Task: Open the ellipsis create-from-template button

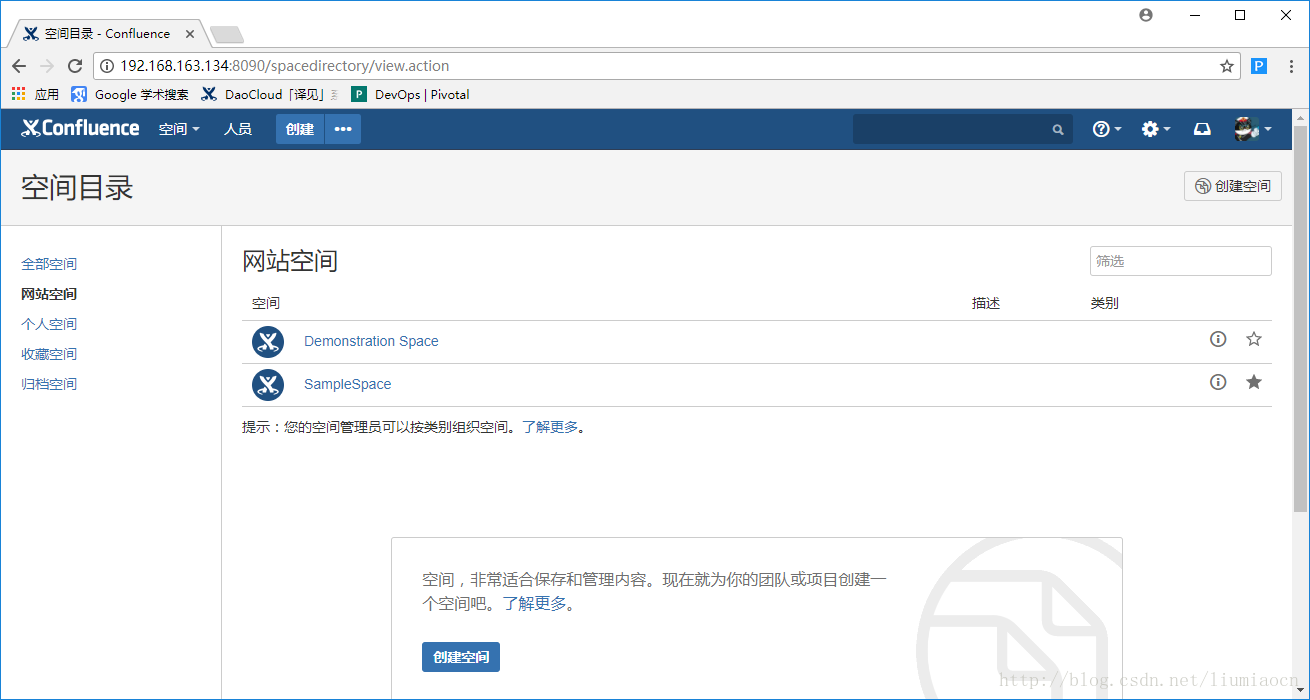Action: [x=343, y=129]
